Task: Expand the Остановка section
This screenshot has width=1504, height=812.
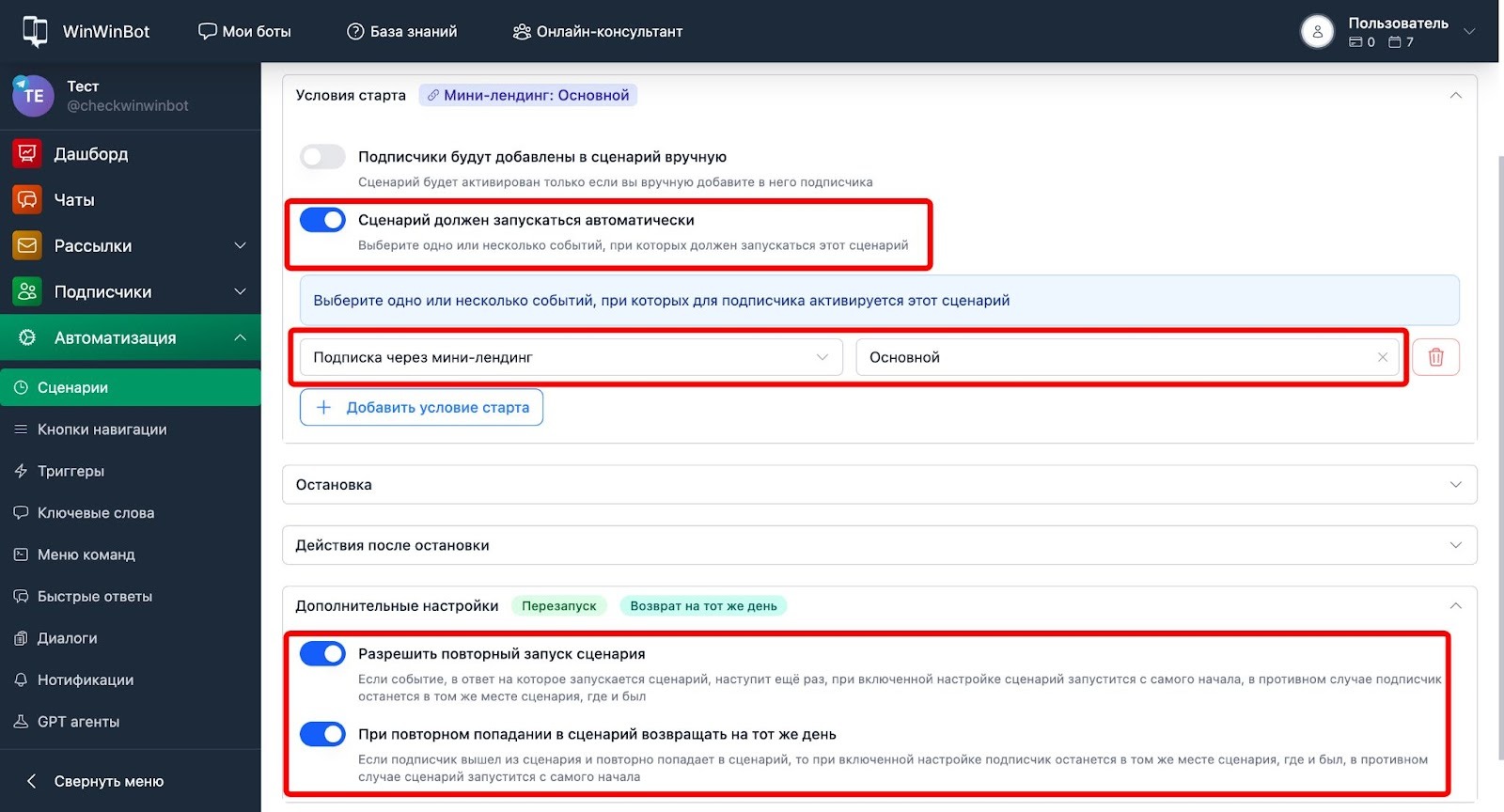Action: click(879, 485)
